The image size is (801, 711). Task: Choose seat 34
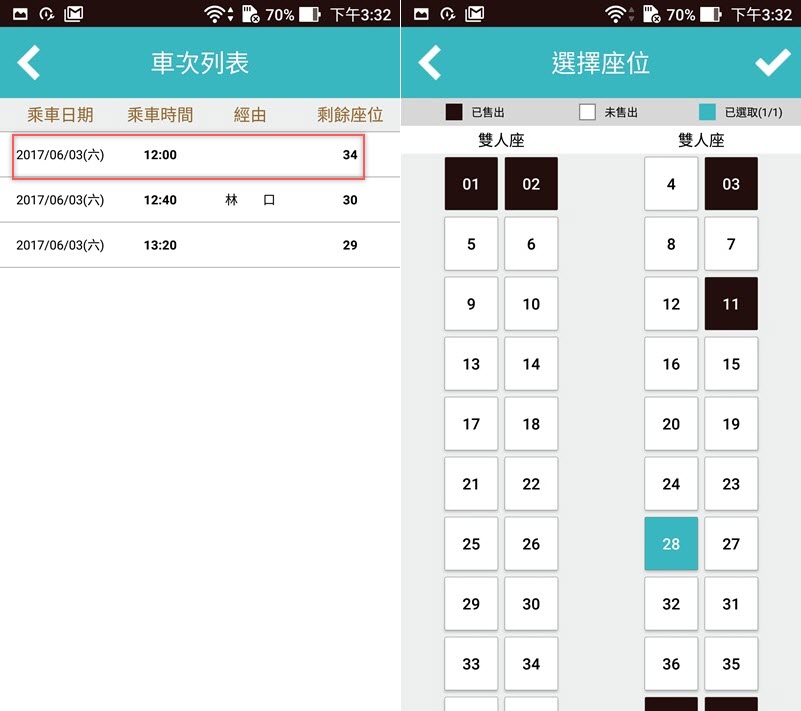(531, 664)
